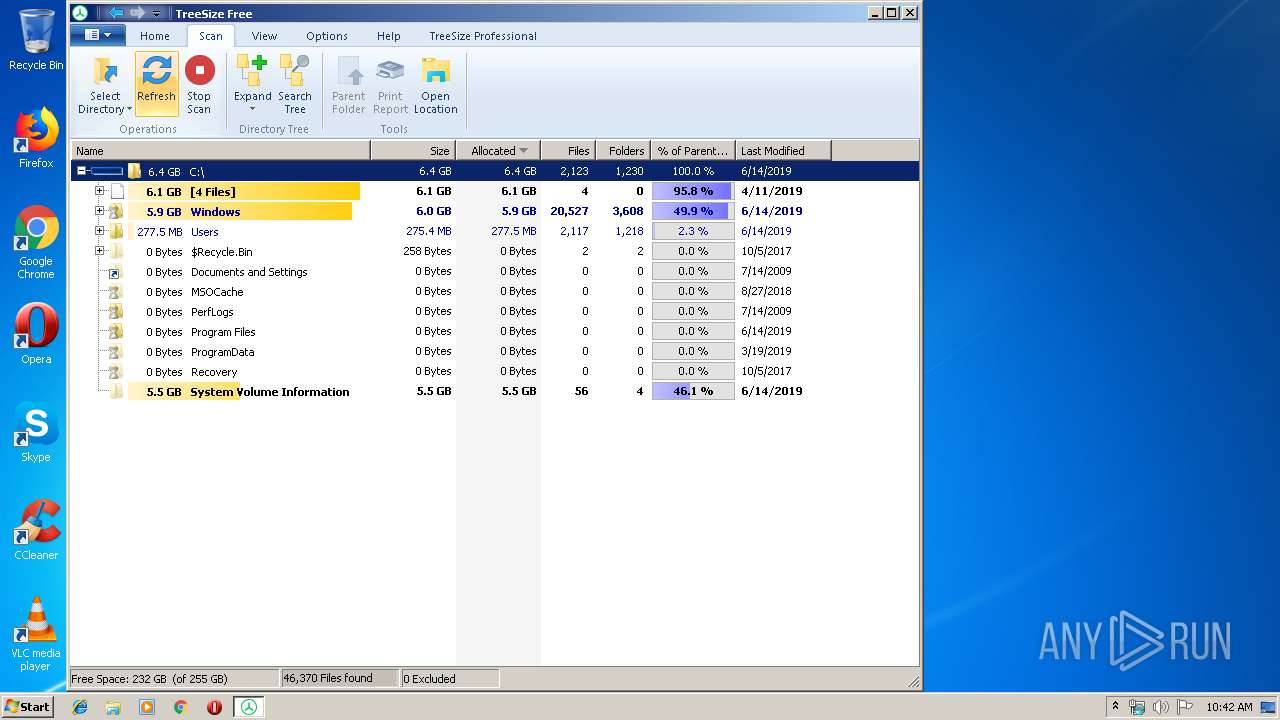Open the TreeSize Professional tab
This screenshot has height=720, width=1280.
[x=483, y=36]
